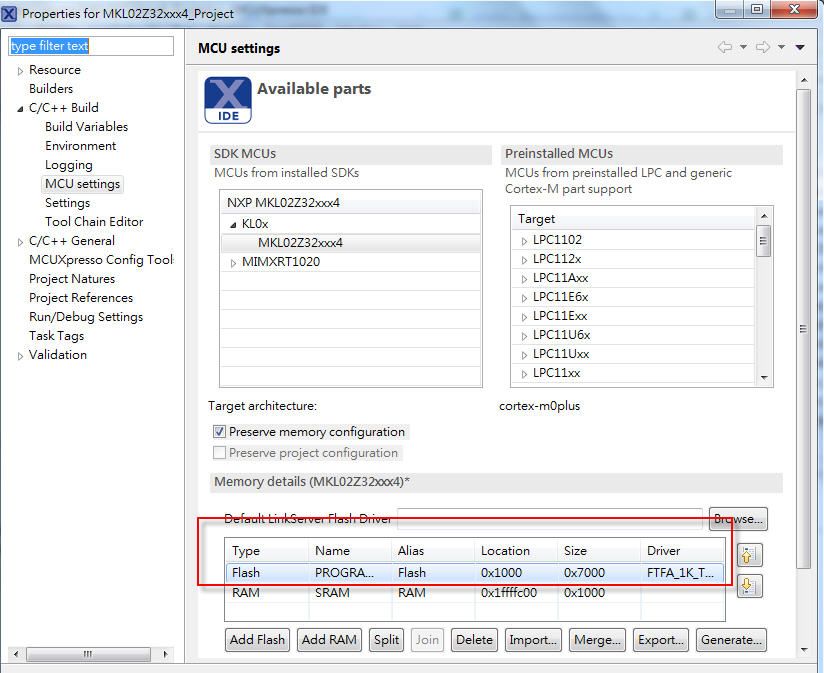This screenshot has width=824, height=673.
Task: Expand the LPC11Axx target entry
Action: click(x=524, y=279)
